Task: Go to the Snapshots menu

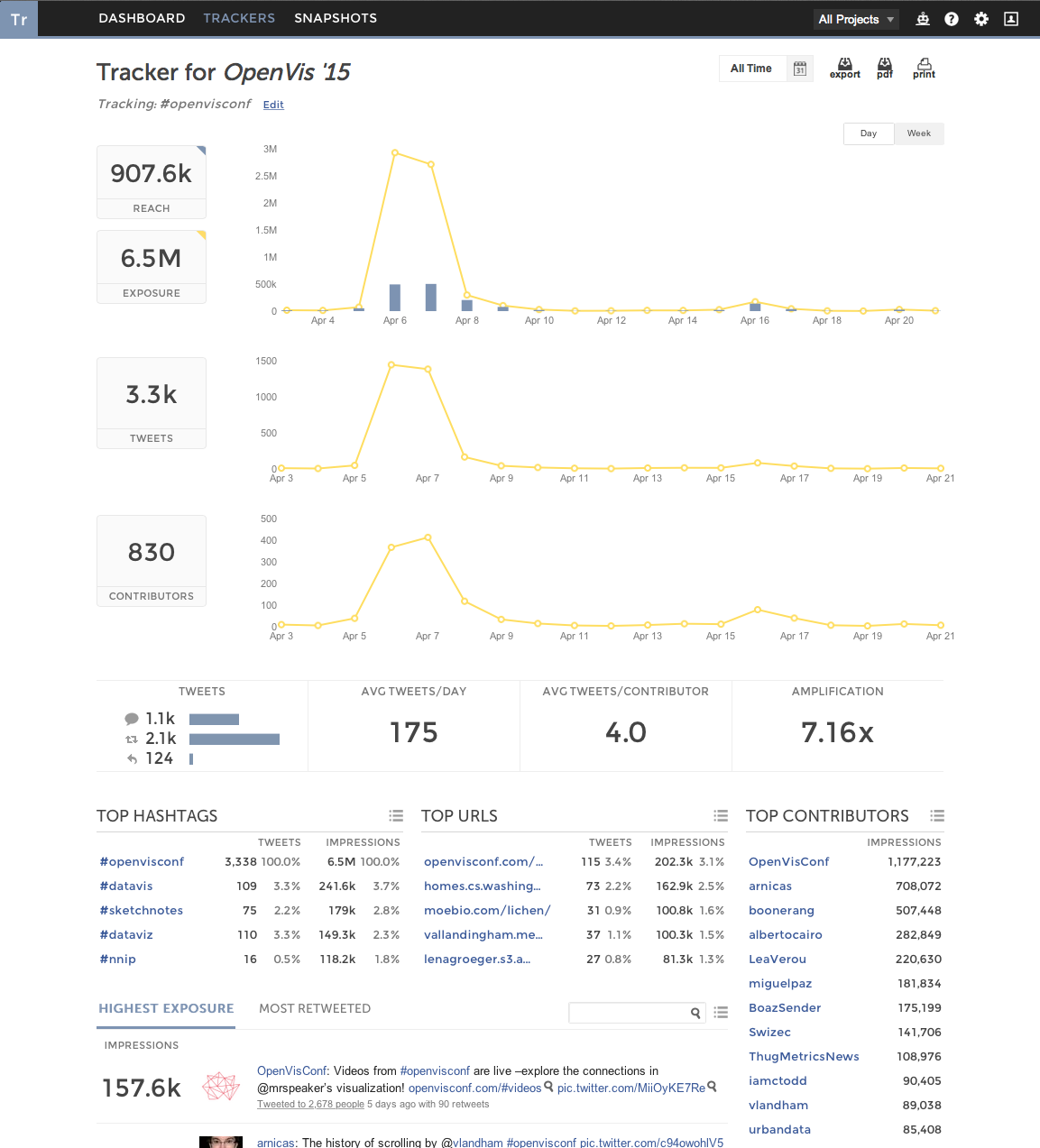Action: 336,18
